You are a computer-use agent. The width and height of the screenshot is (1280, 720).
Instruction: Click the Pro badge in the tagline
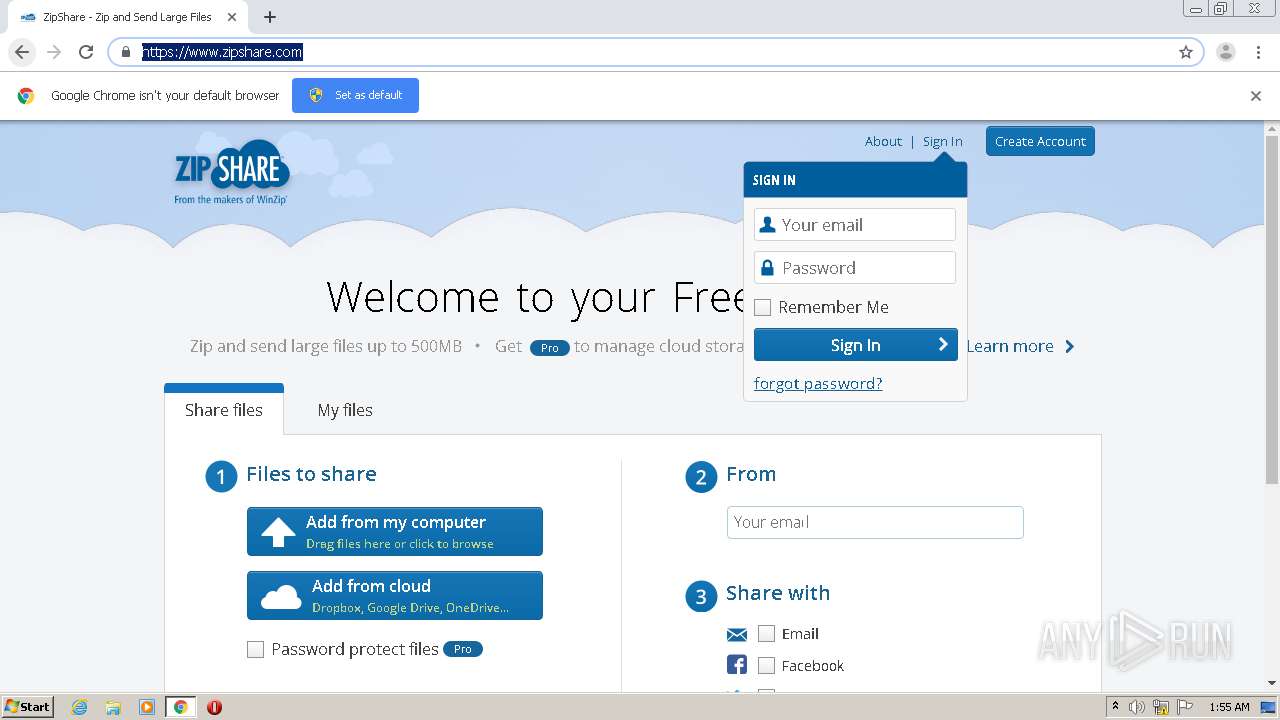(x=550, y=347)
